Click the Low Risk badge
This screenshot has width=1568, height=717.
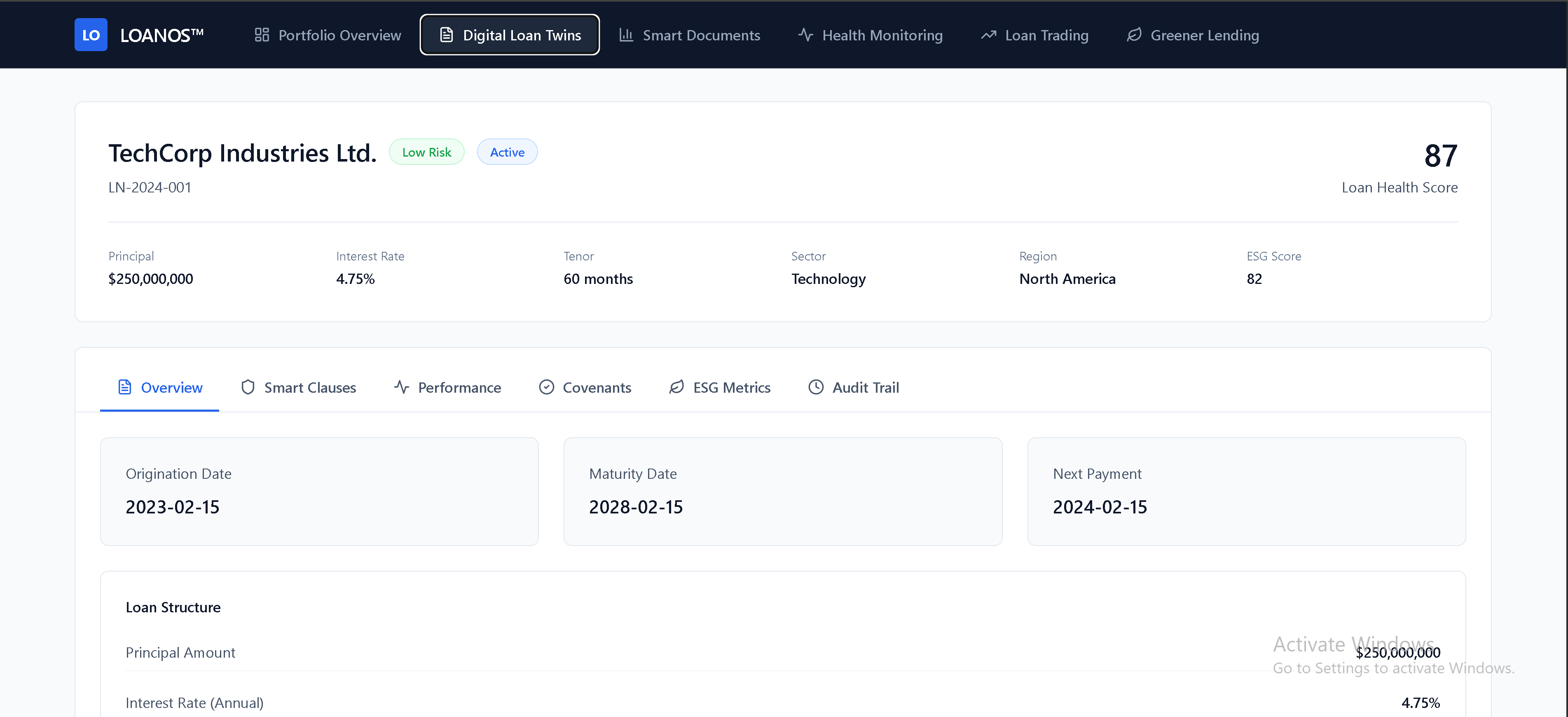[x=426, y=152]
